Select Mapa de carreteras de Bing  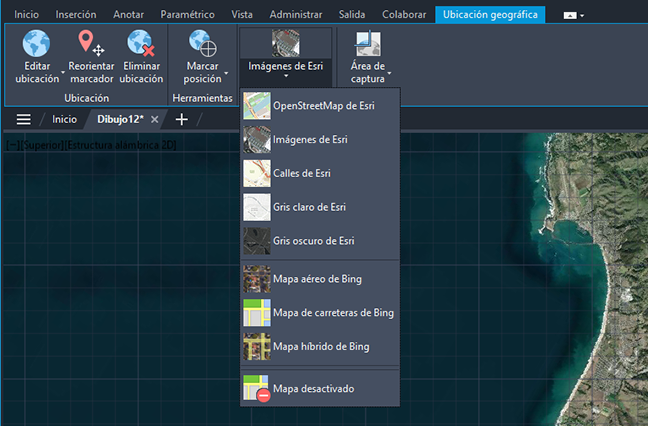coord(320,313)
